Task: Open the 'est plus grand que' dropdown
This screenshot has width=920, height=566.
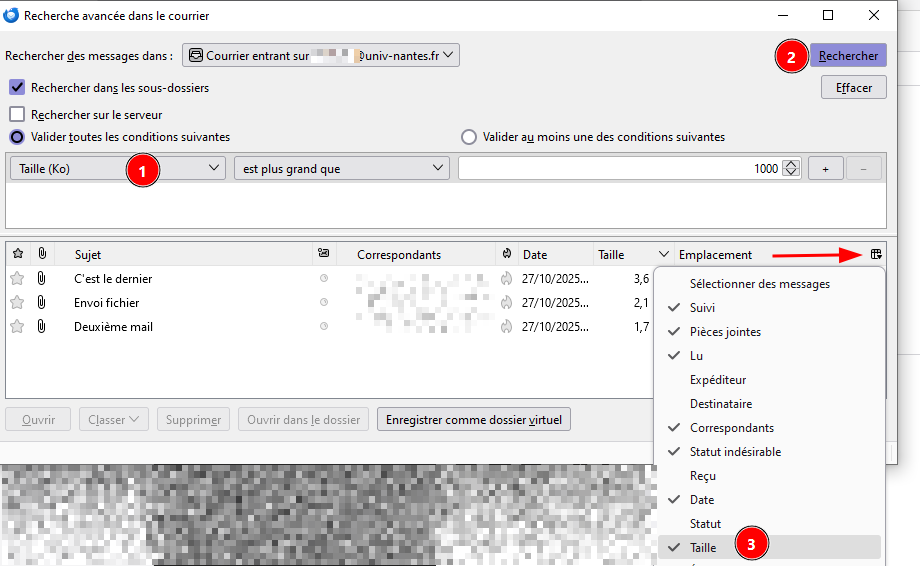Action: [x=341, y=169]
